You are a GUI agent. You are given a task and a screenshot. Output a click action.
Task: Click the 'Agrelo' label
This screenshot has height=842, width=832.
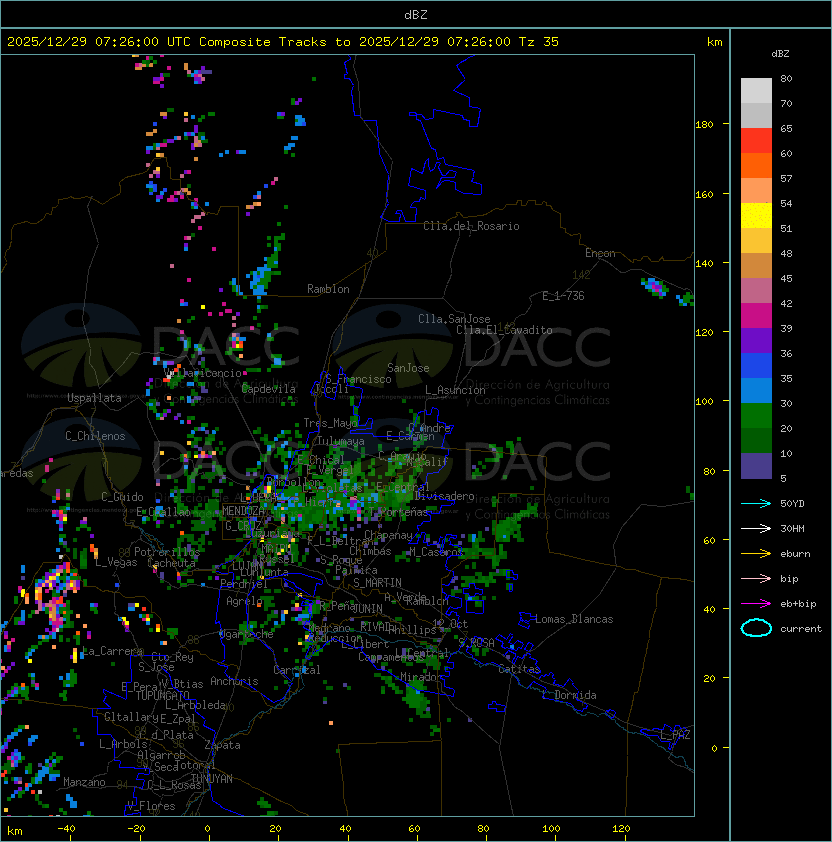tap(244, 601)
